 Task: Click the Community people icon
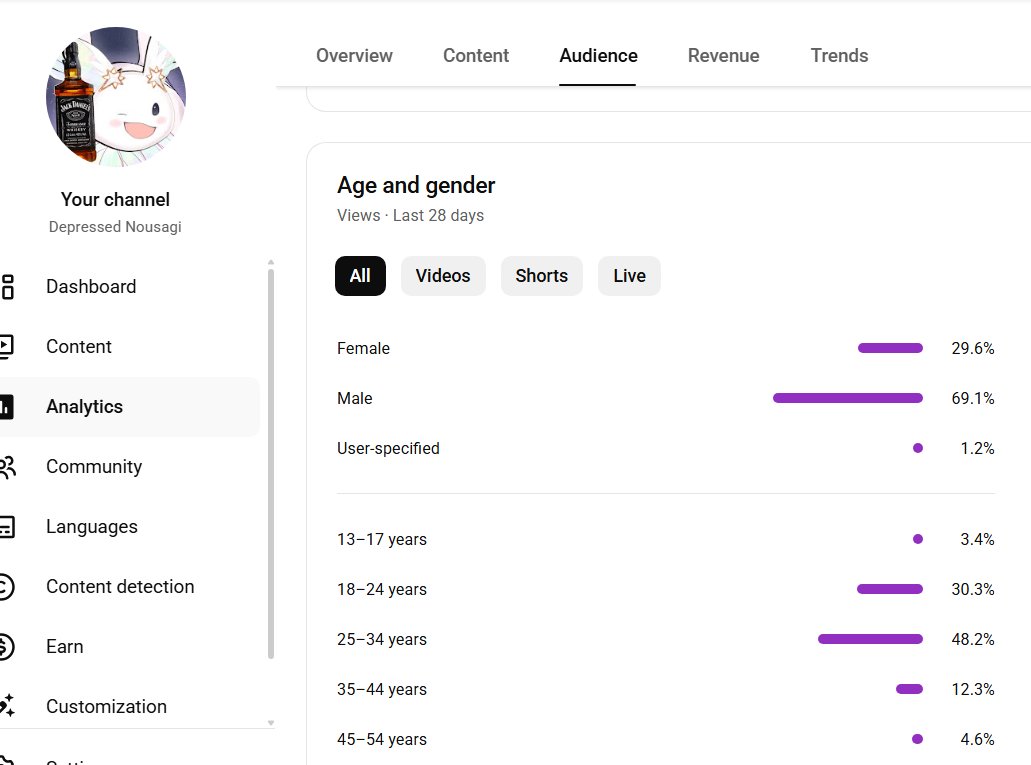tap(7, 466)
